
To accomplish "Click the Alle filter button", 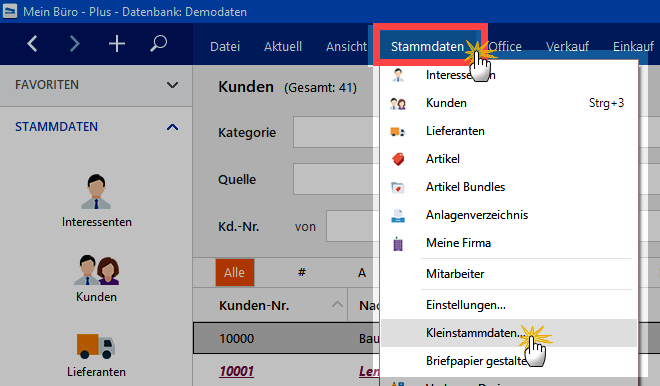I will point(234,272).
